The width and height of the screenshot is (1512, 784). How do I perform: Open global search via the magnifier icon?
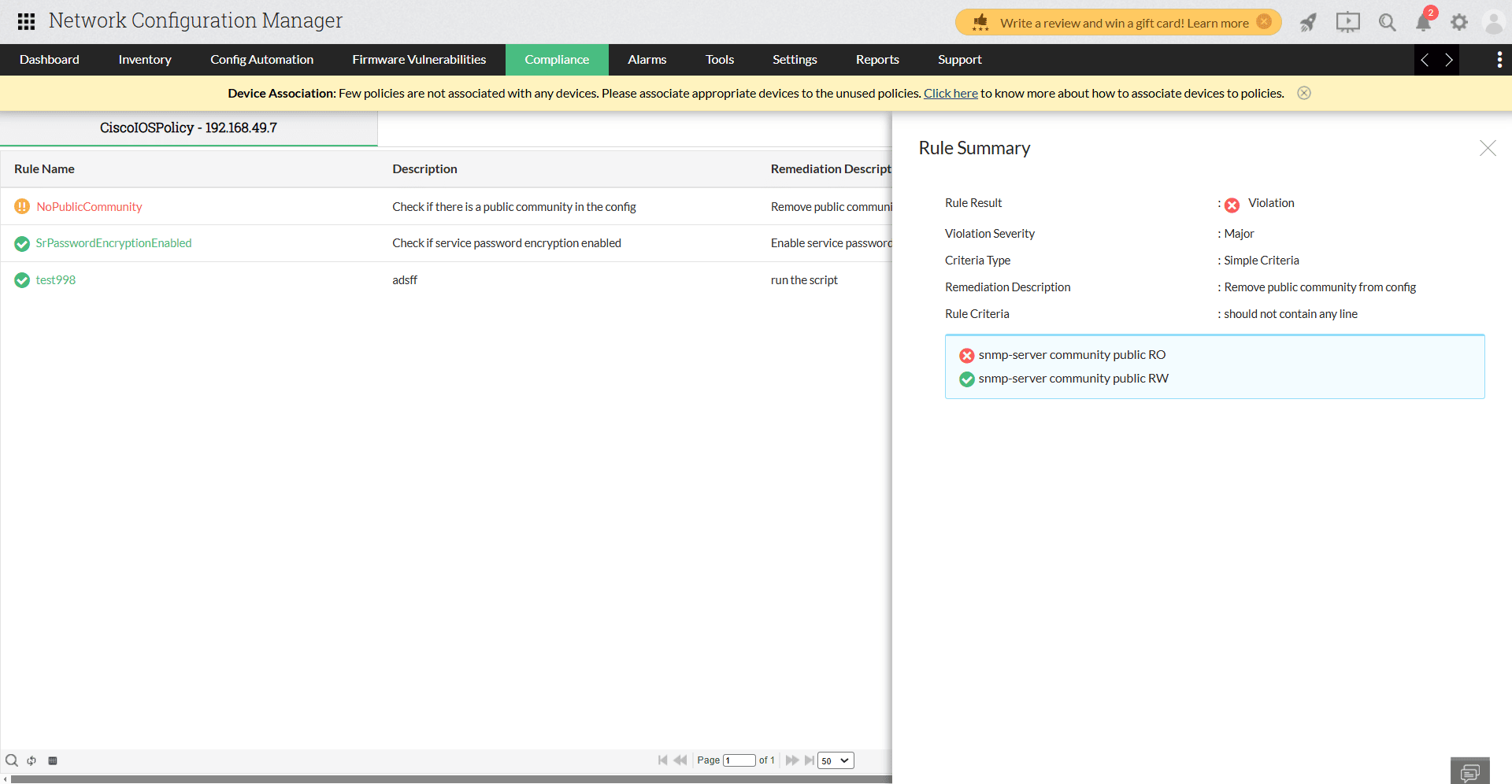click(x=1388, y=22)
